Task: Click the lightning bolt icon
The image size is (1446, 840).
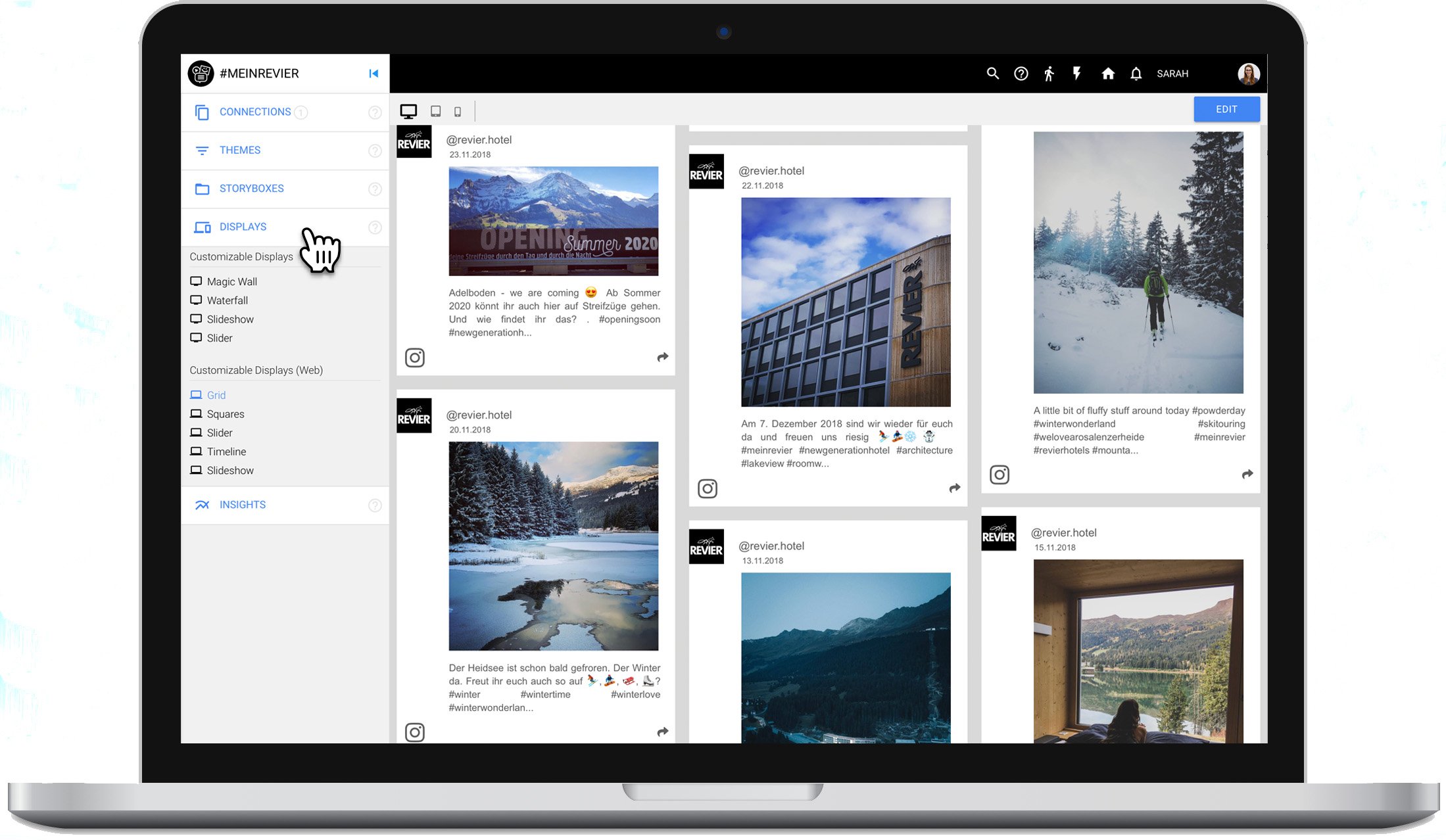Action: (1077, 73)
